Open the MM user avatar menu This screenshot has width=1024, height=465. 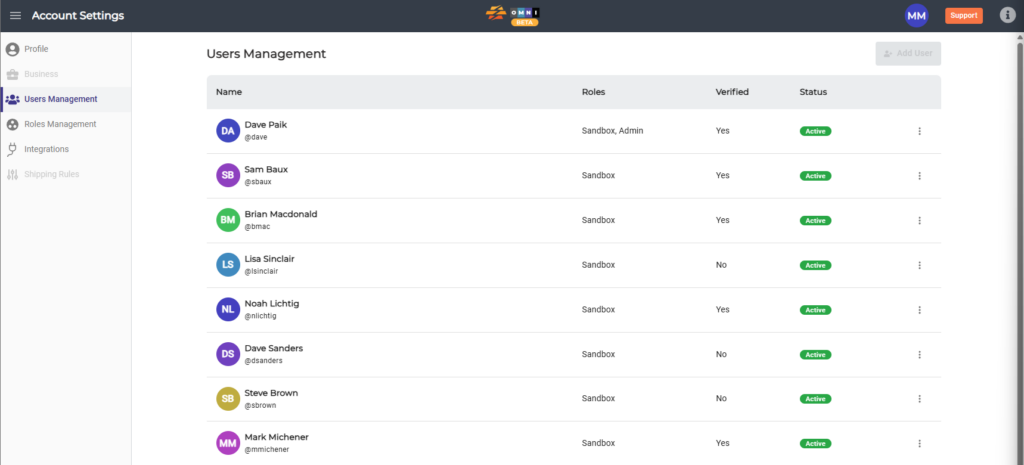pos(916,16)
